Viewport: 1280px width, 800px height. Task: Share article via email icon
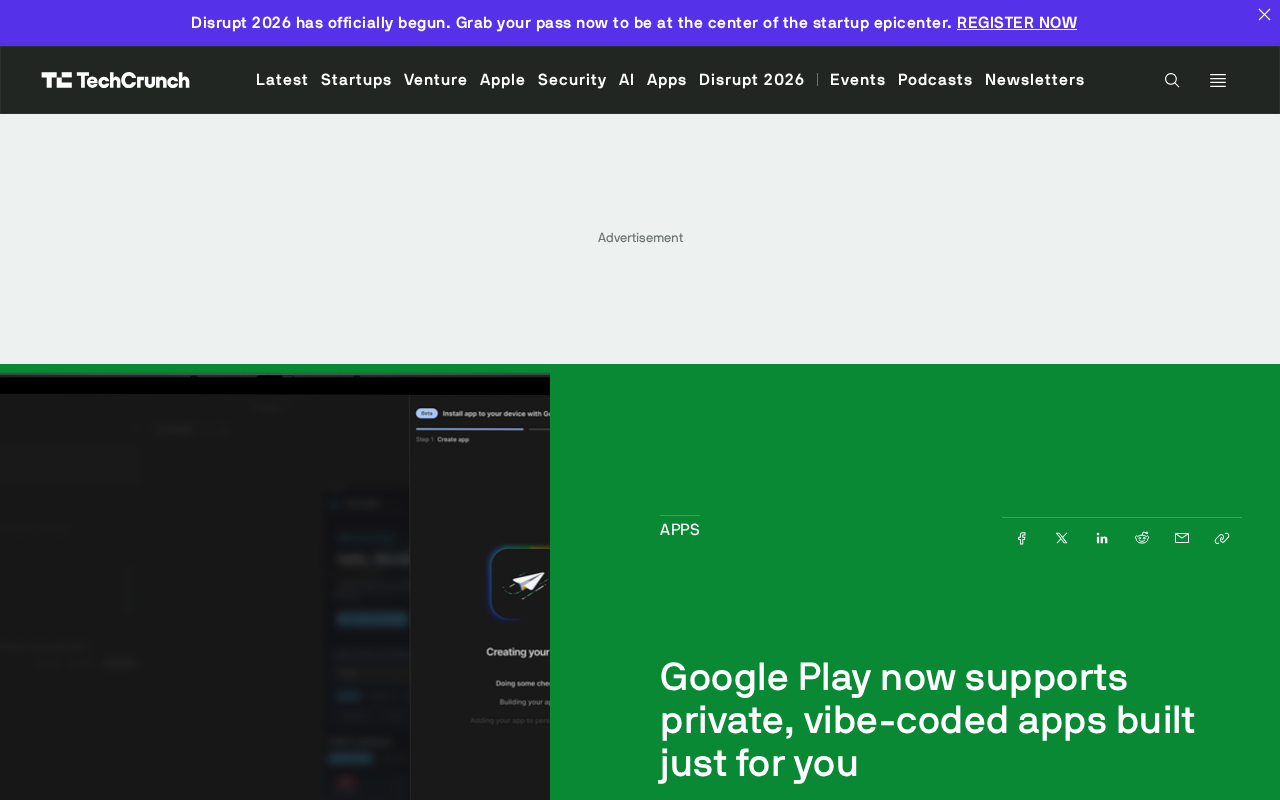[x=1182, y=538]
